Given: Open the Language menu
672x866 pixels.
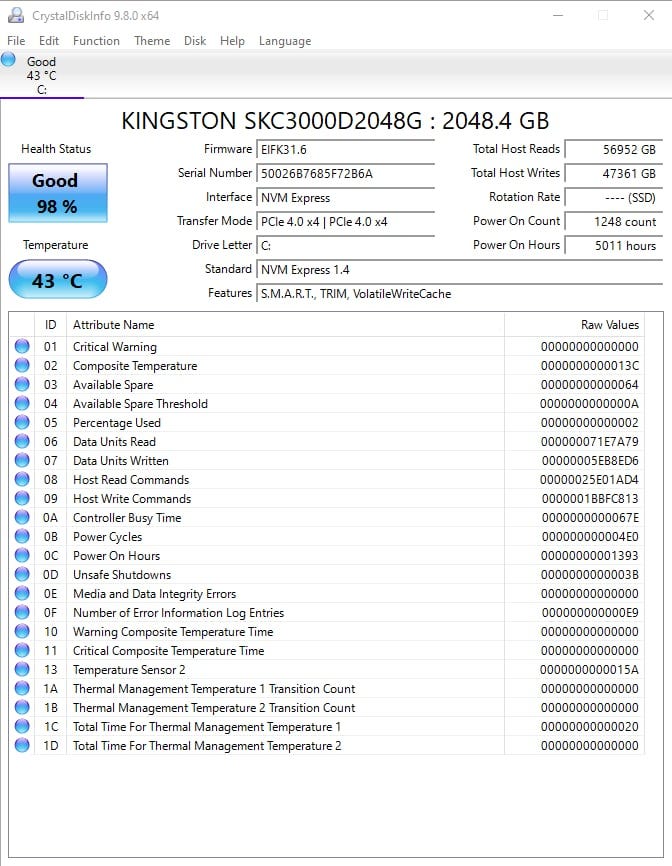Looking at the screenshot, I should 285,41.
